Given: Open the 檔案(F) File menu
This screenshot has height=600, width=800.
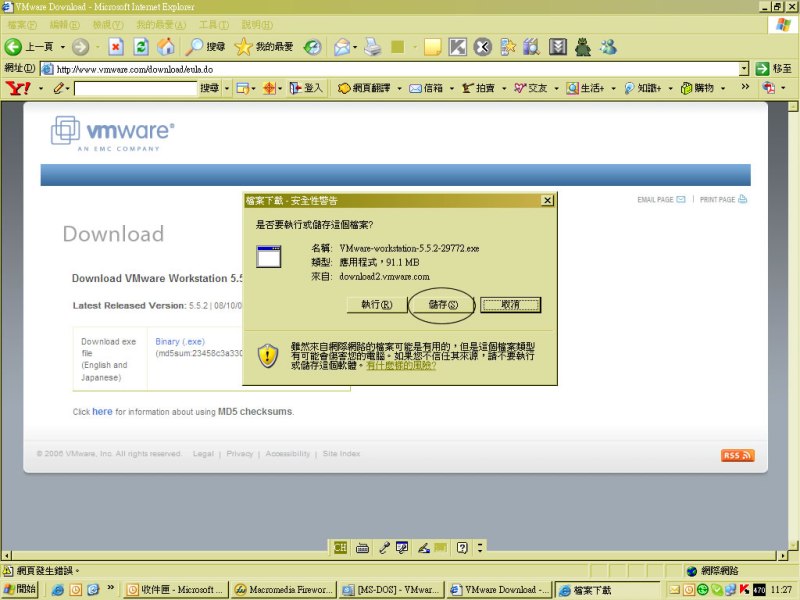Looking at the screenshot, I should click(22, 24).
